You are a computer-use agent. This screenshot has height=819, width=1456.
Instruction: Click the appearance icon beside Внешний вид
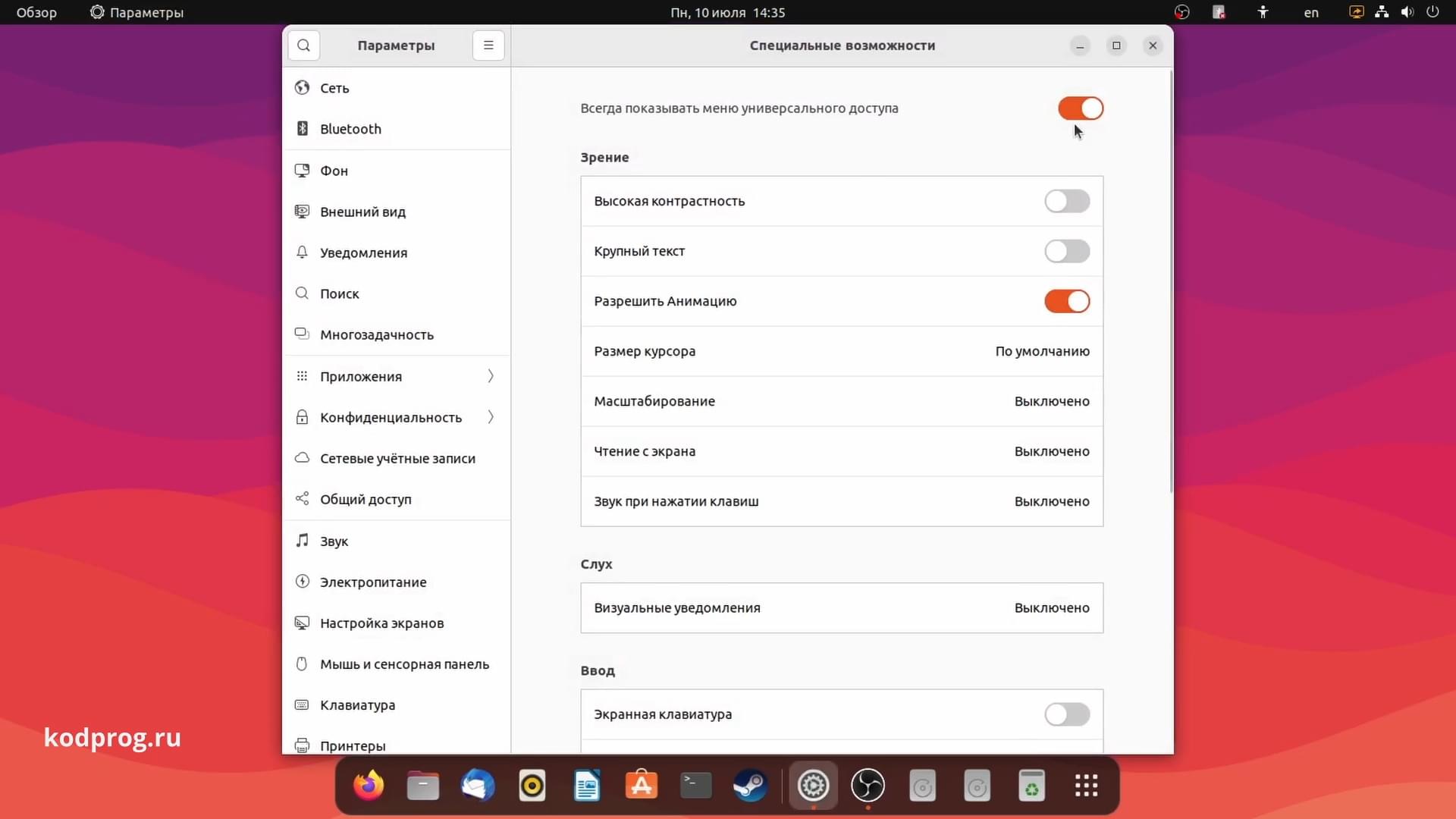302,211
